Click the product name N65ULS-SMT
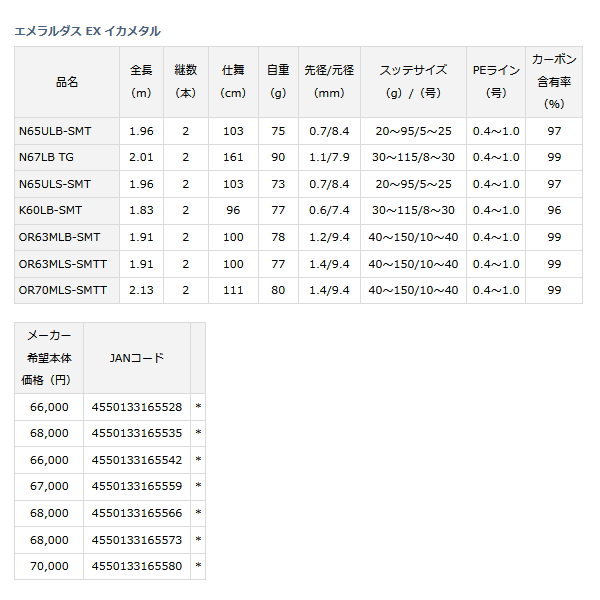The height and width of the screenshot is (600, 600). tap(55, 184)
